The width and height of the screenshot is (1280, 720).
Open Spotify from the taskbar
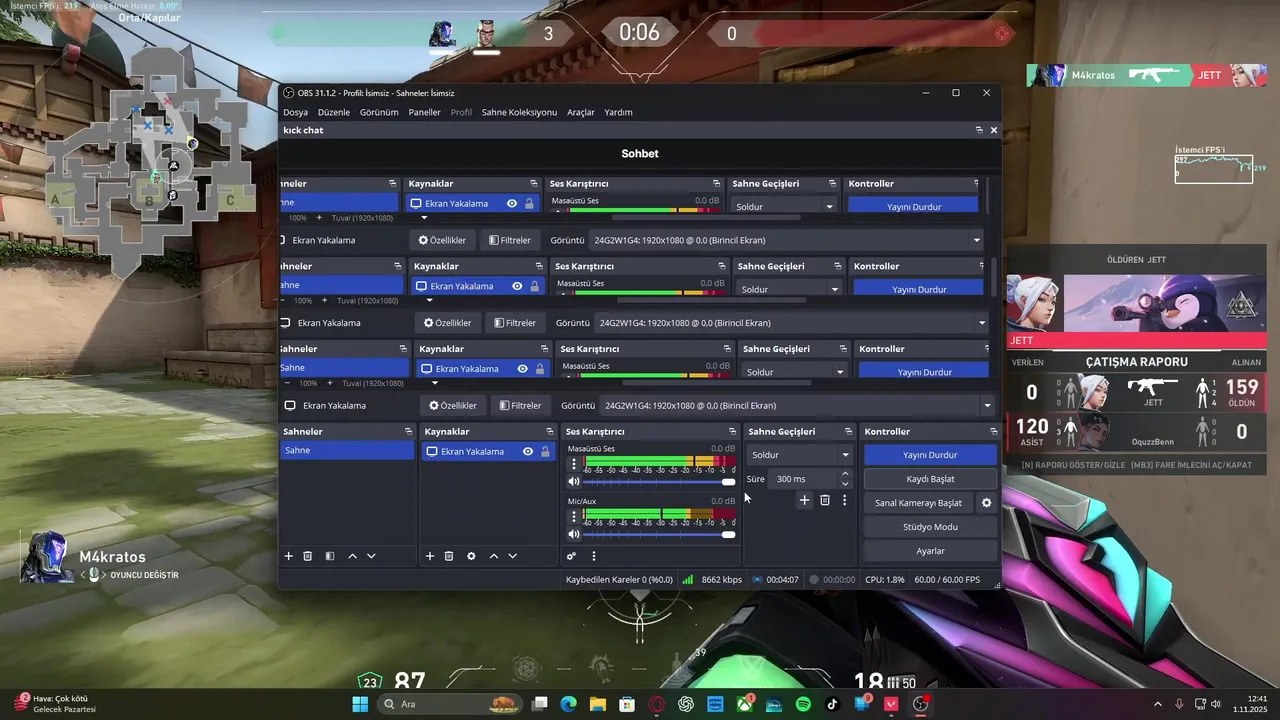[x=803, y=704]
